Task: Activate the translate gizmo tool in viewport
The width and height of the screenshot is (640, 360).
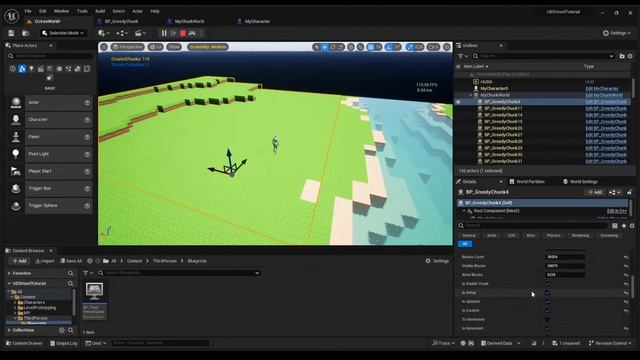Action: pyautogui.click(x=325, y=47)
